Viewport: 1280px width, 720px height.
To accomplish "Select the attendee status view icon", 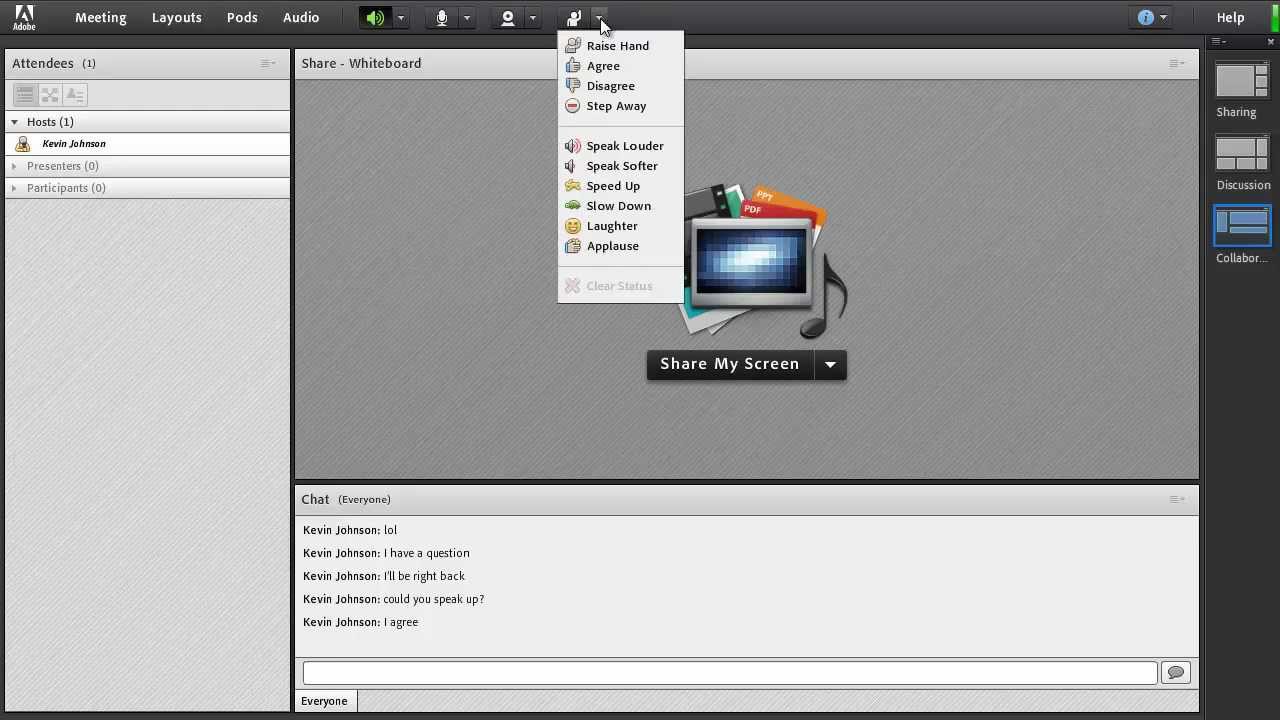I will [75, 94].
